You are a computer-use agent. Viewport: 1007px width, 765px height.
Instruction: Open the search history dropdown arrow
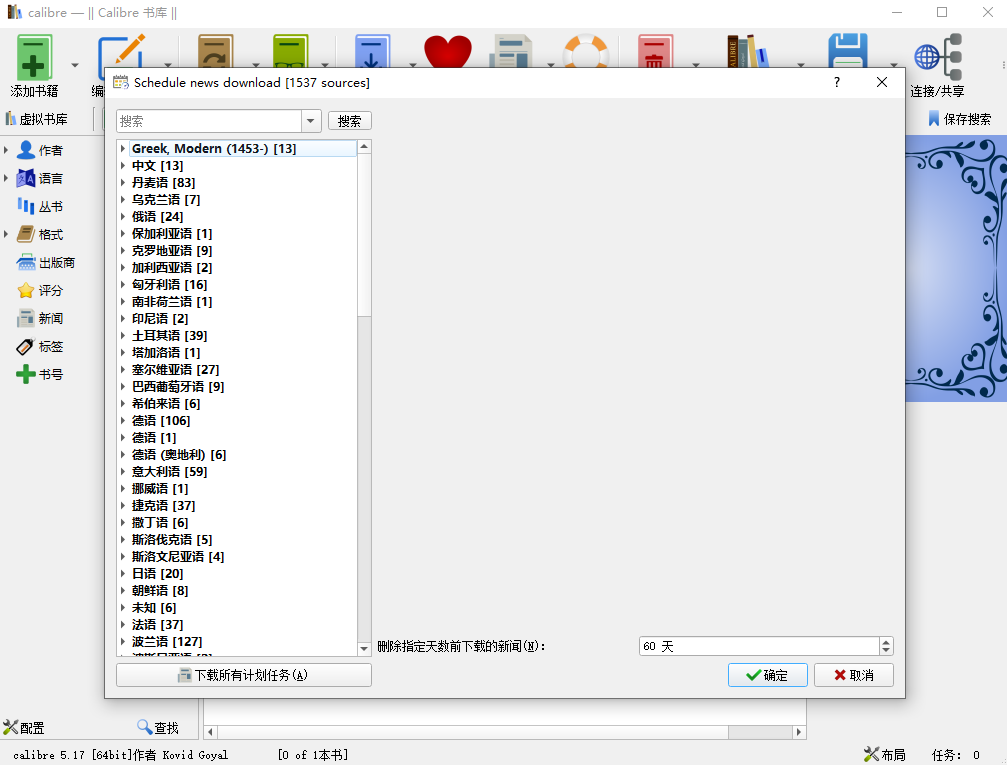[311, 121]
